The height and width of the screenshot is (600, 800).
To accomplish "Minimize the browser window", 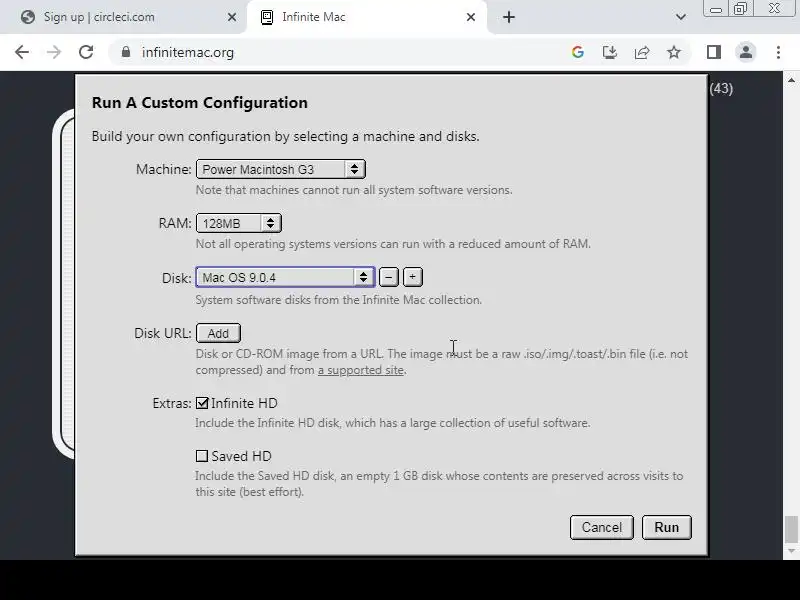I will pyautogui.click(x=716, y=9).
